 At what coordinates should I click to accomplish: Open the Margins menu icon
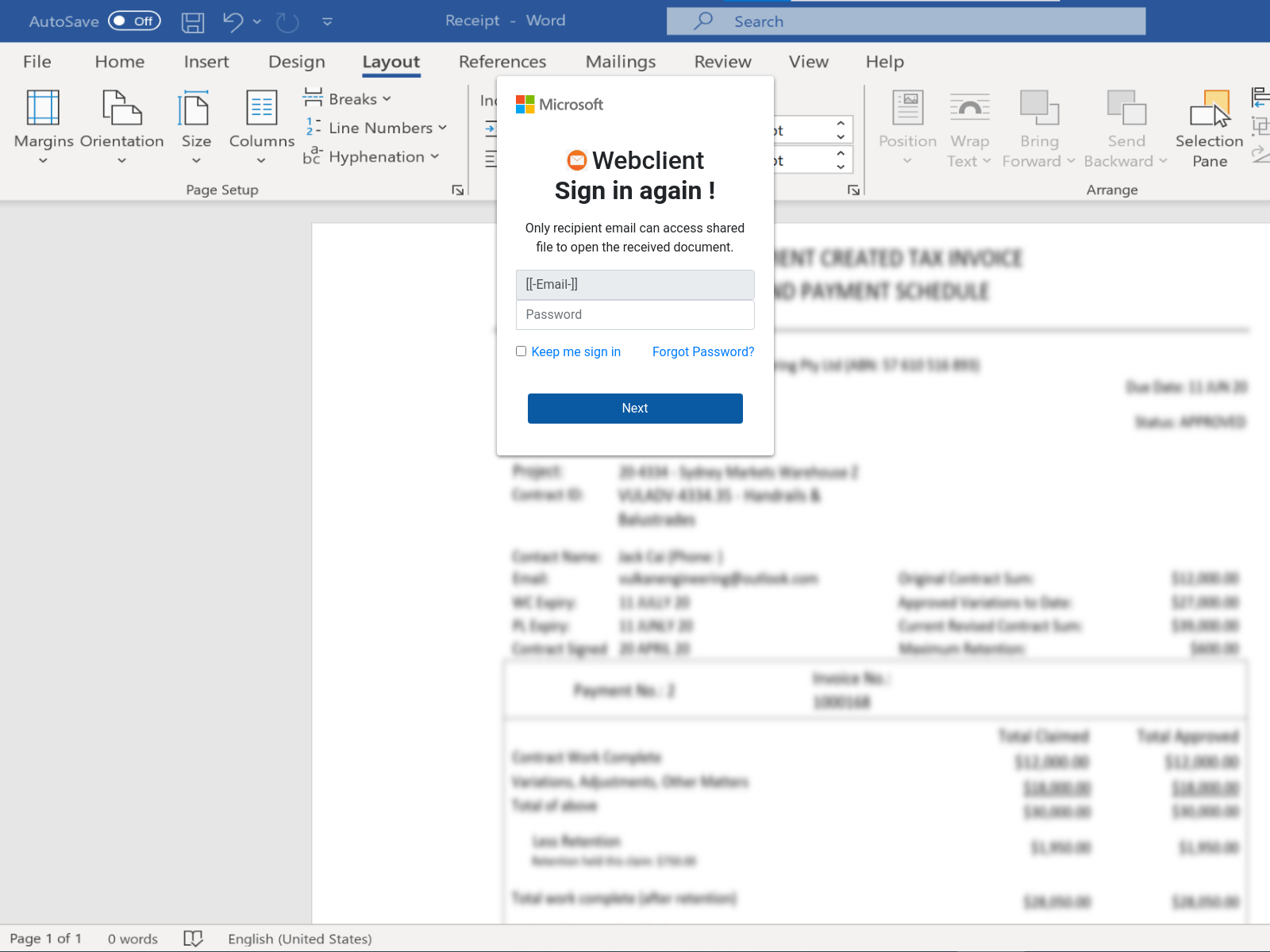point(43,108)
